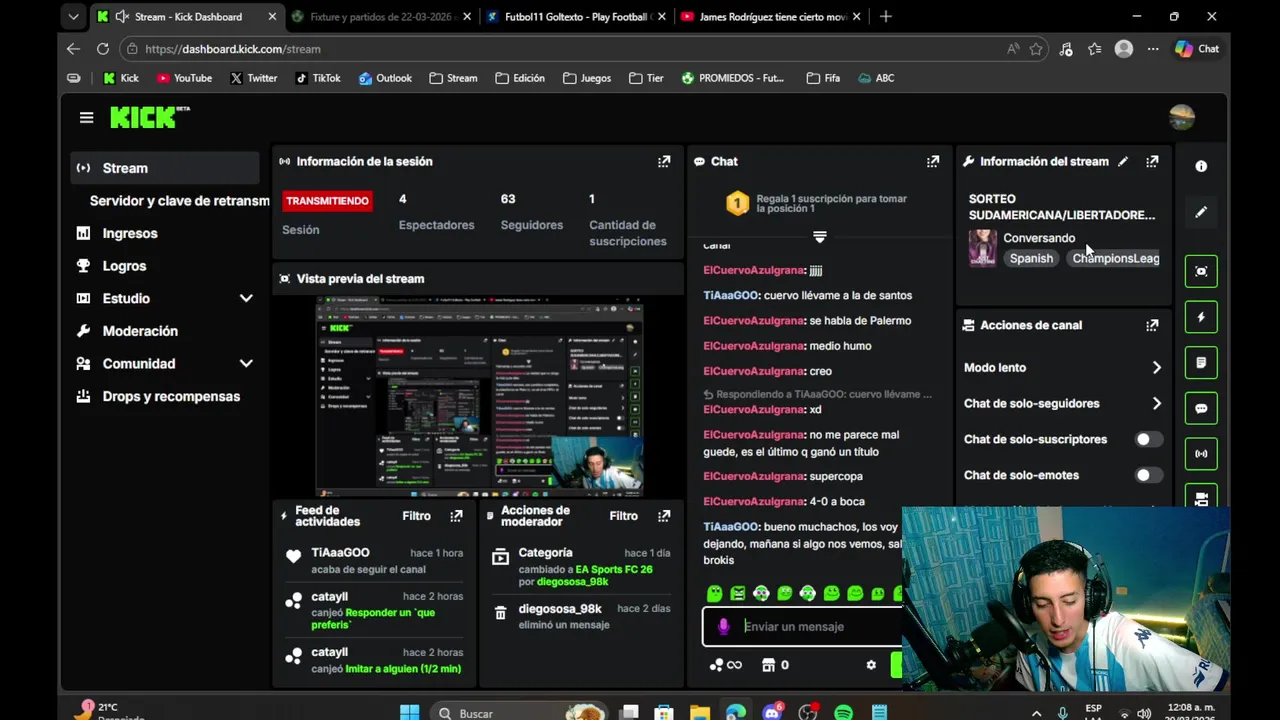Viewport: 1280px width, 720px height.
Task: Click the Windows Start button
Action: [x=410, y=713]
